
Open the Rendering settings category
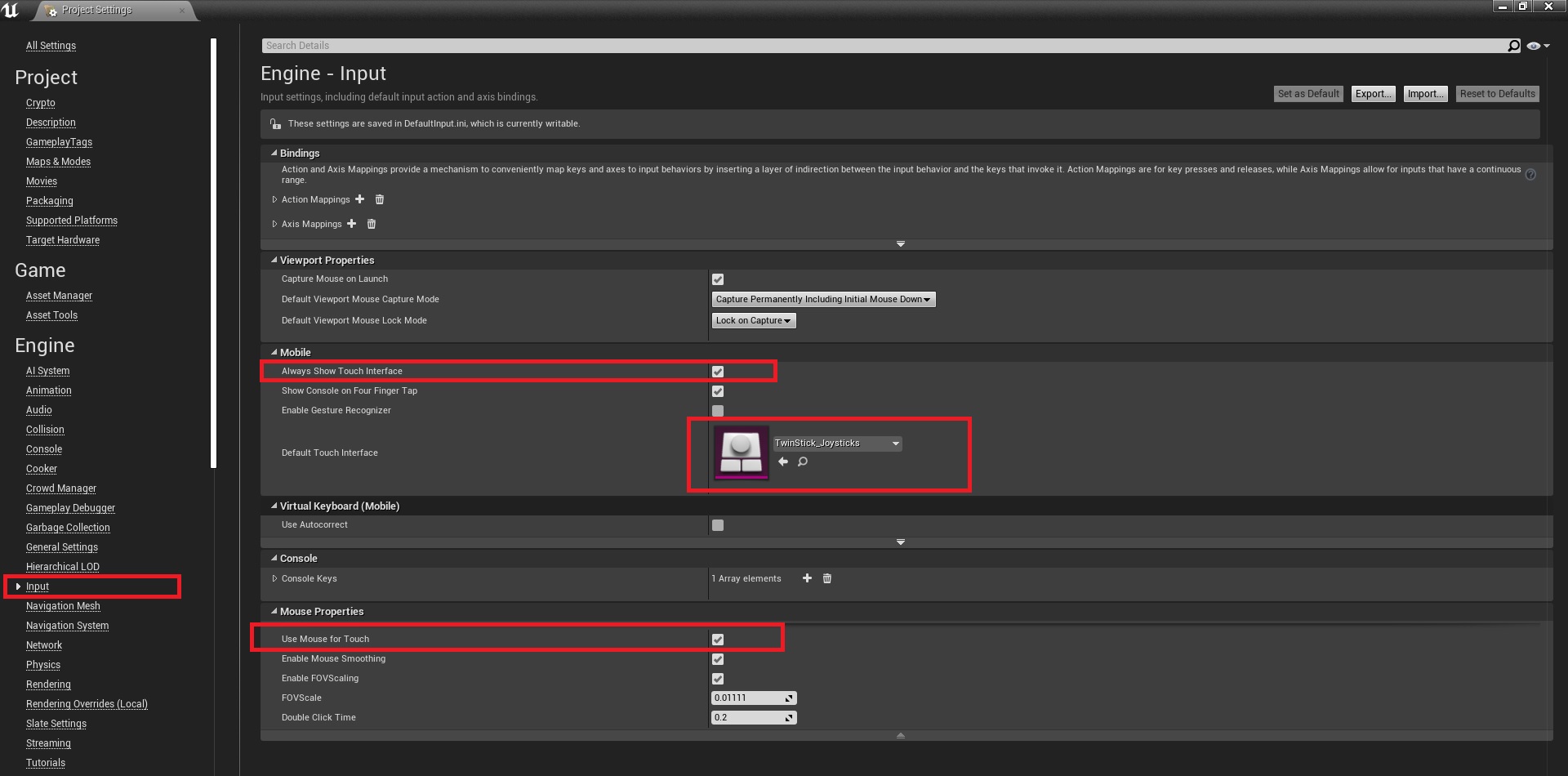coord(48,685)
